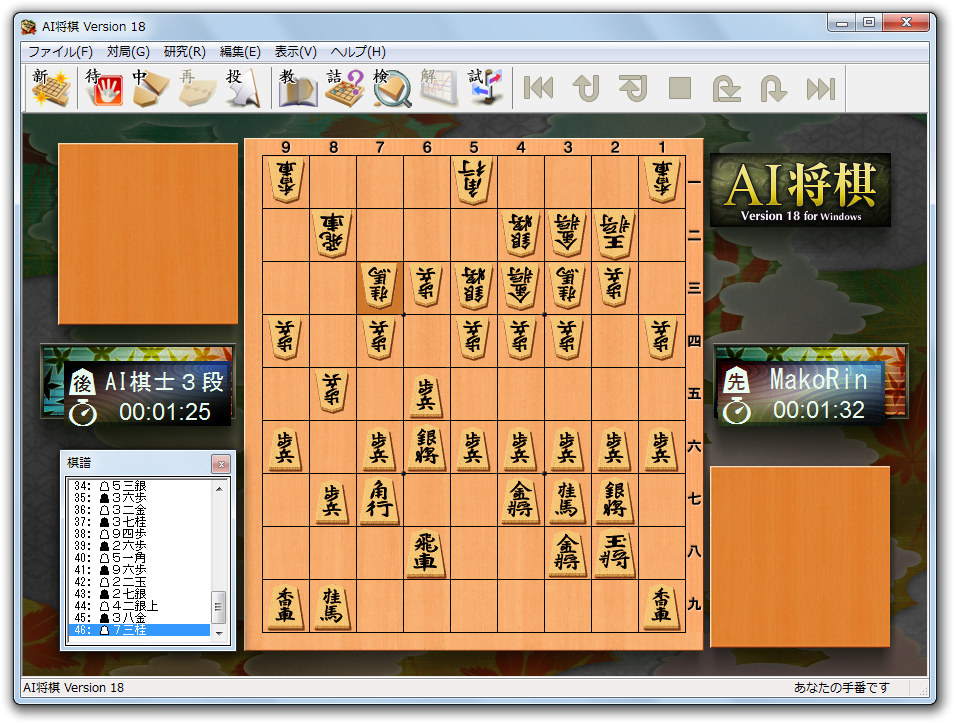
Task: Open the 表示(V) menu
Action: pos(295,52)
